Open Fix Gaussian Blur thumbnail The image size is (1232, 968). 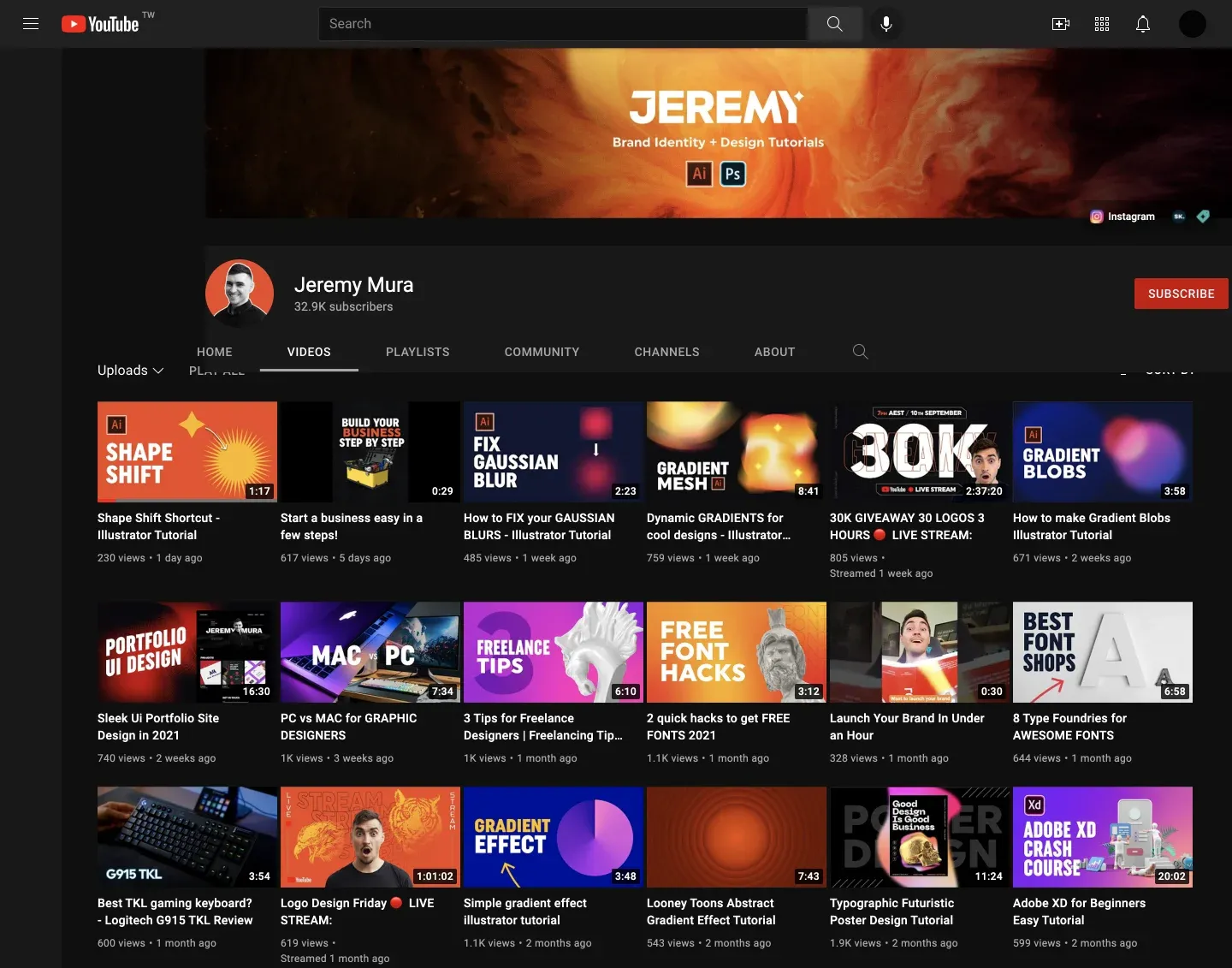coord(554,452)
